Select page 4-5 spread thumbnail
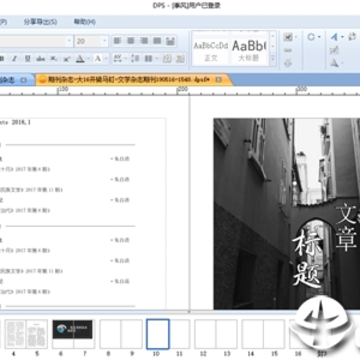The image size is (360, 360). pos(26,334)
